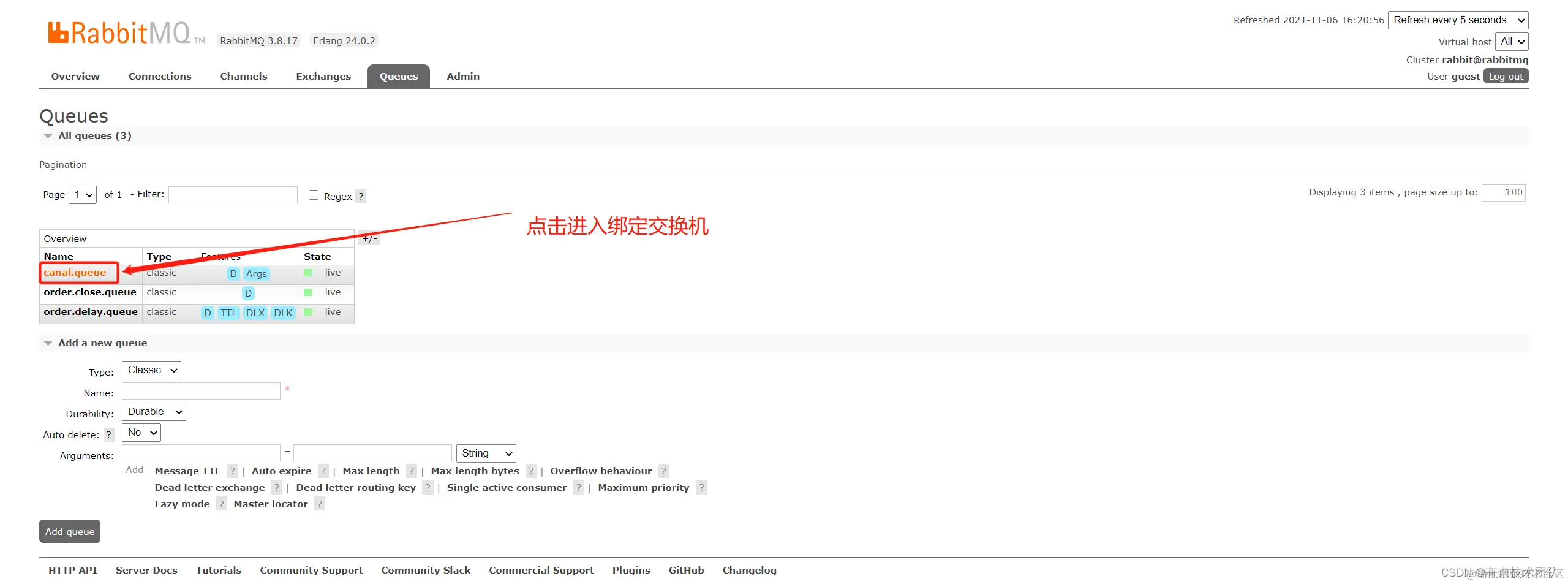The width and height of the screenshot is (1568, 584).
Task: Open the Virtual host dropdown
Action: (x=1512, y=42)
